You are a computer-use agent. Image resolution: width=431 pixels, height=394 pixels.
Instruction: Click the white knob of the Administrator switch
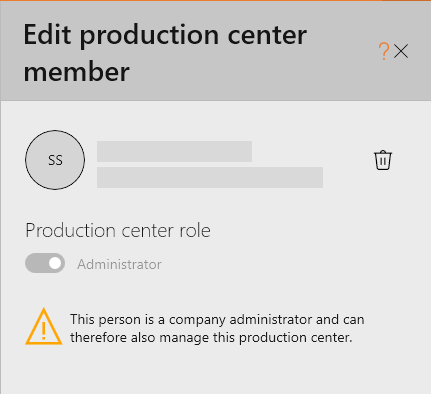(x=55, y=263)
